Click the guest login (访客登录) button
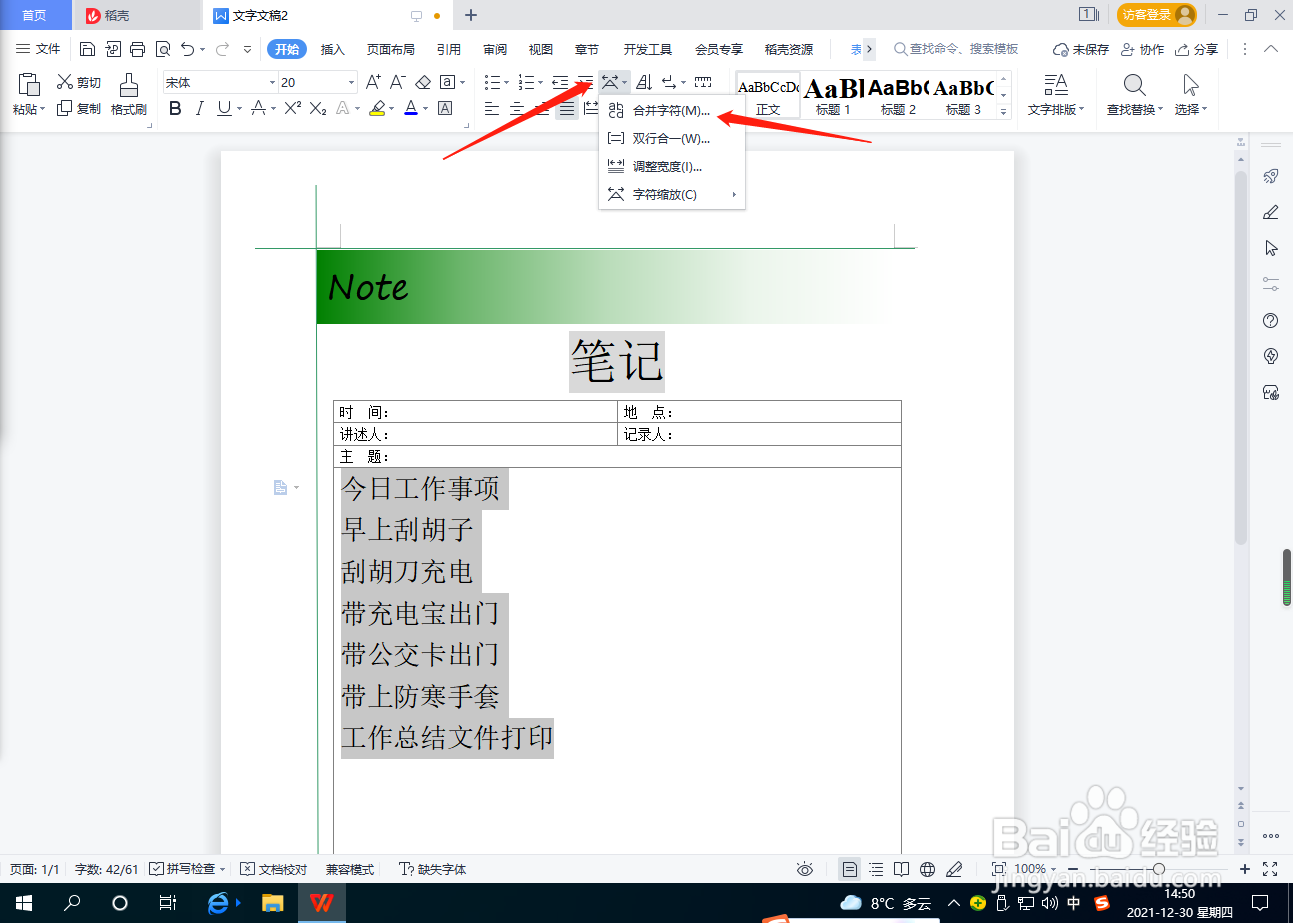 (1157, 15)
